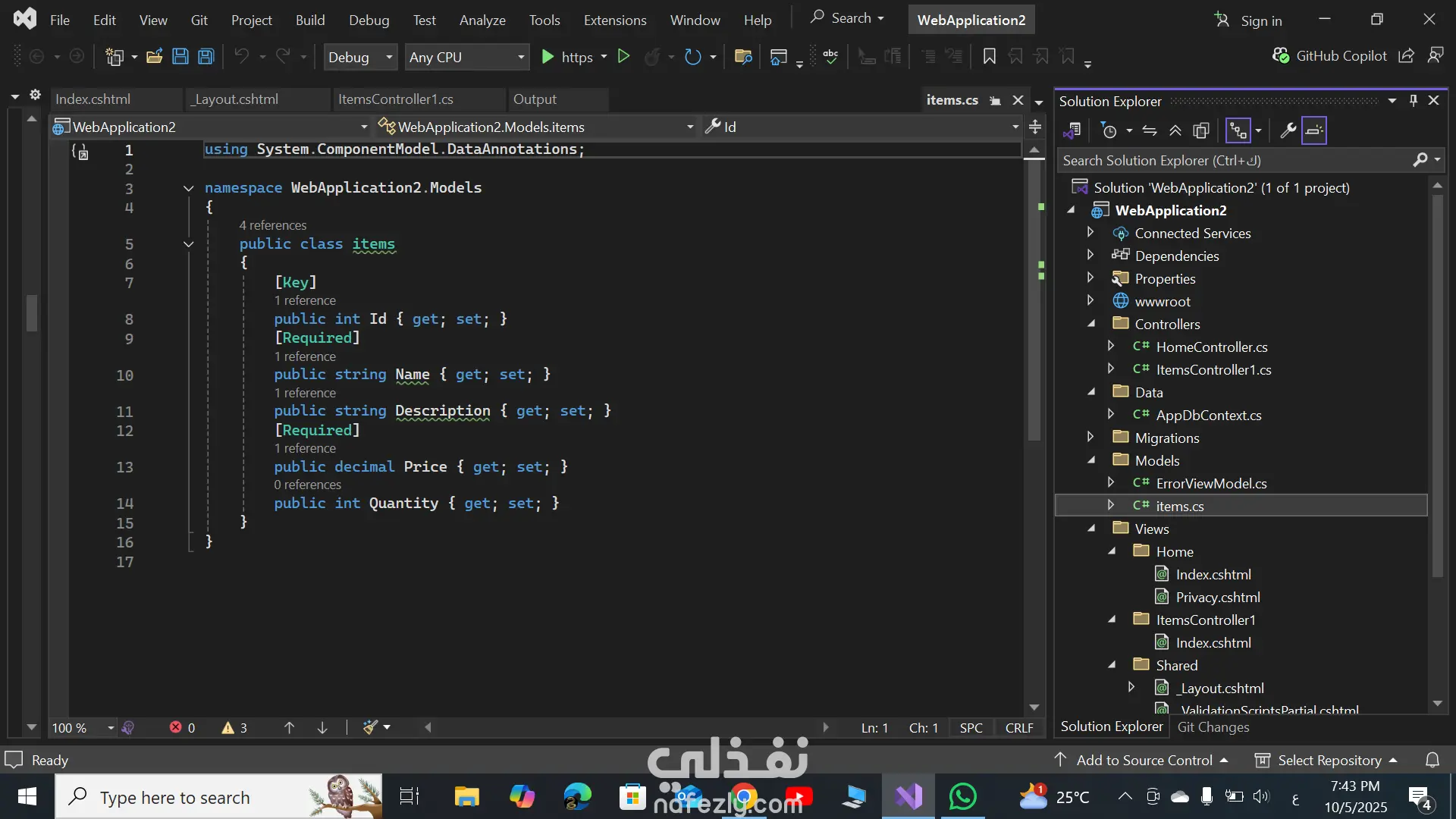Switch to the Git Changes panel tab
The width and height of the screenshot is (1456, 819).
click(1213, 727)
